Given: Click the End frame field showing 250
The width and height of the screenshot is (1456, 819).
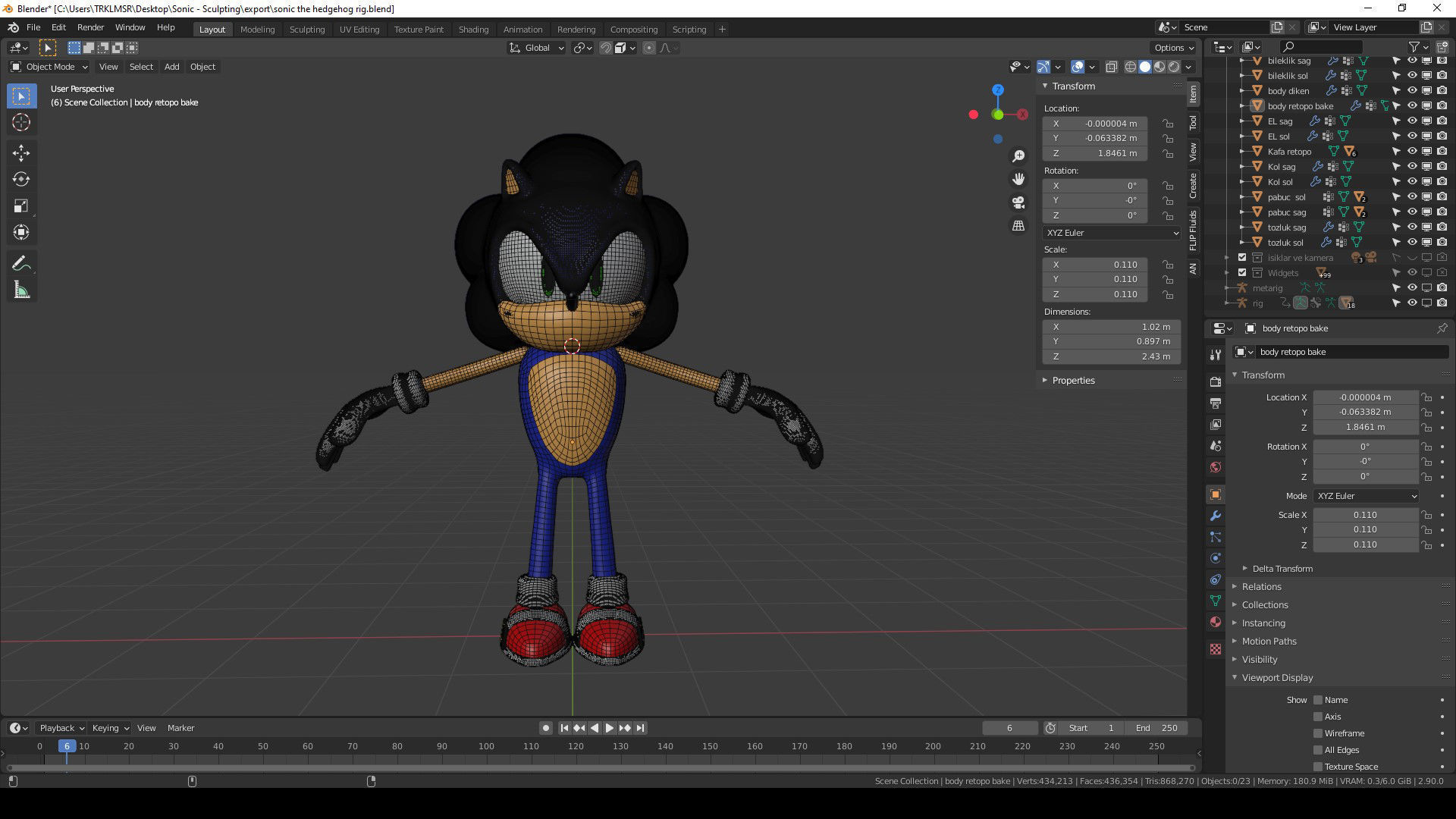Looking at the screenshot, I should click(1156, 728).
